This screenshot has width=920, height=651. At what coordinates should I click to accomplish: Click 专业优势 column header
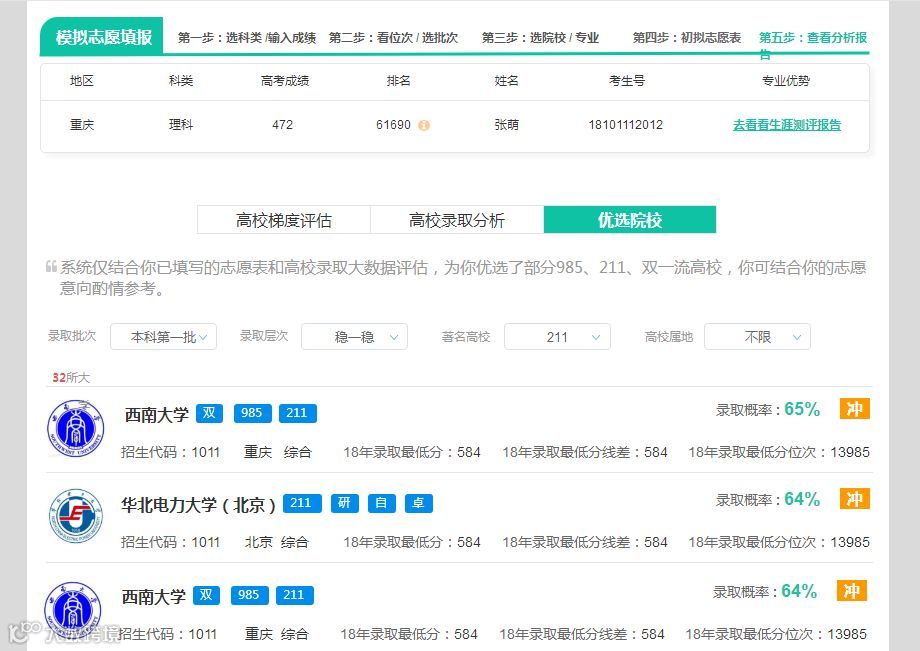(x=786, y=81)
